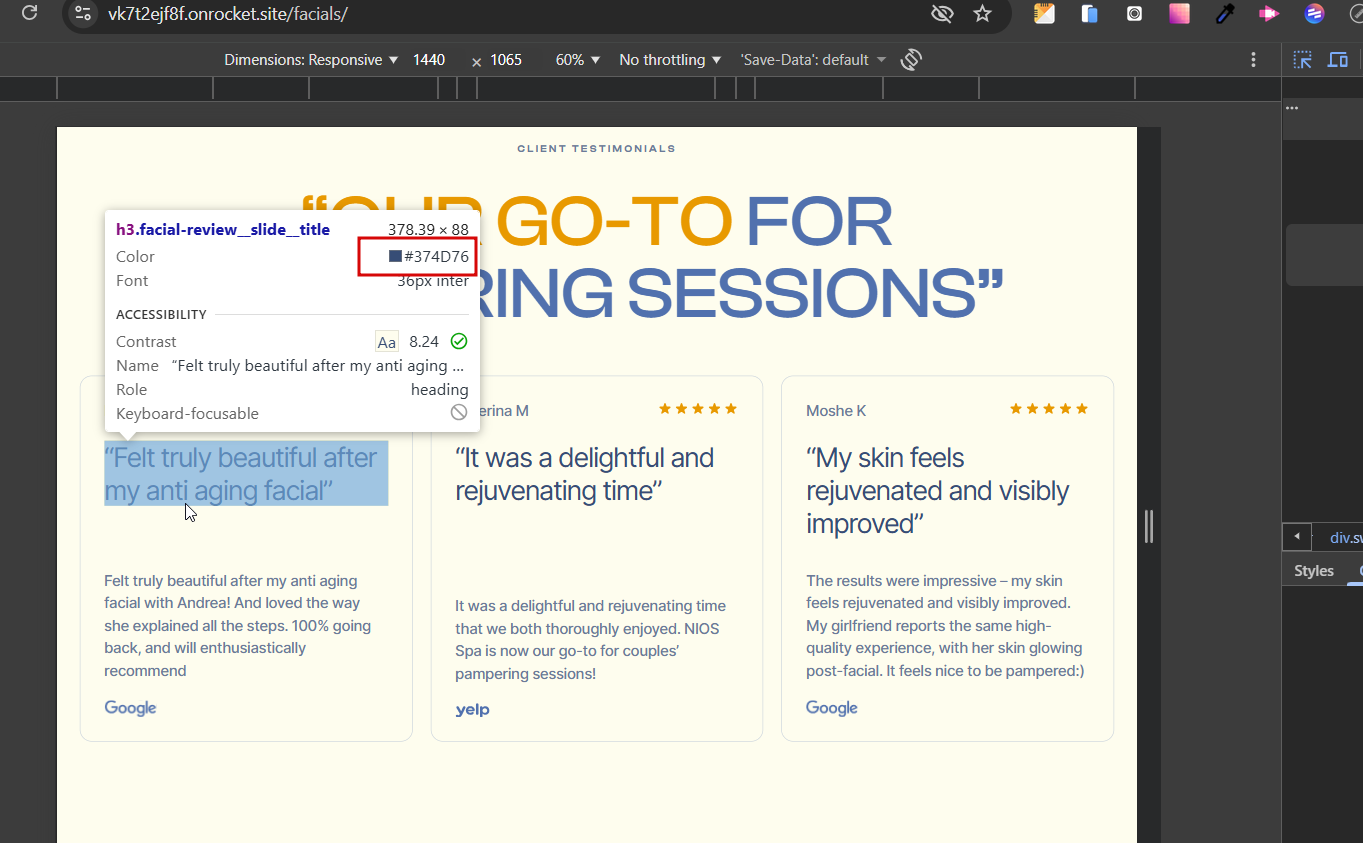Open the round blue-purple striped extension icon
The width and height of the screenshot is (1363, 843).
tap(1314, 13)
